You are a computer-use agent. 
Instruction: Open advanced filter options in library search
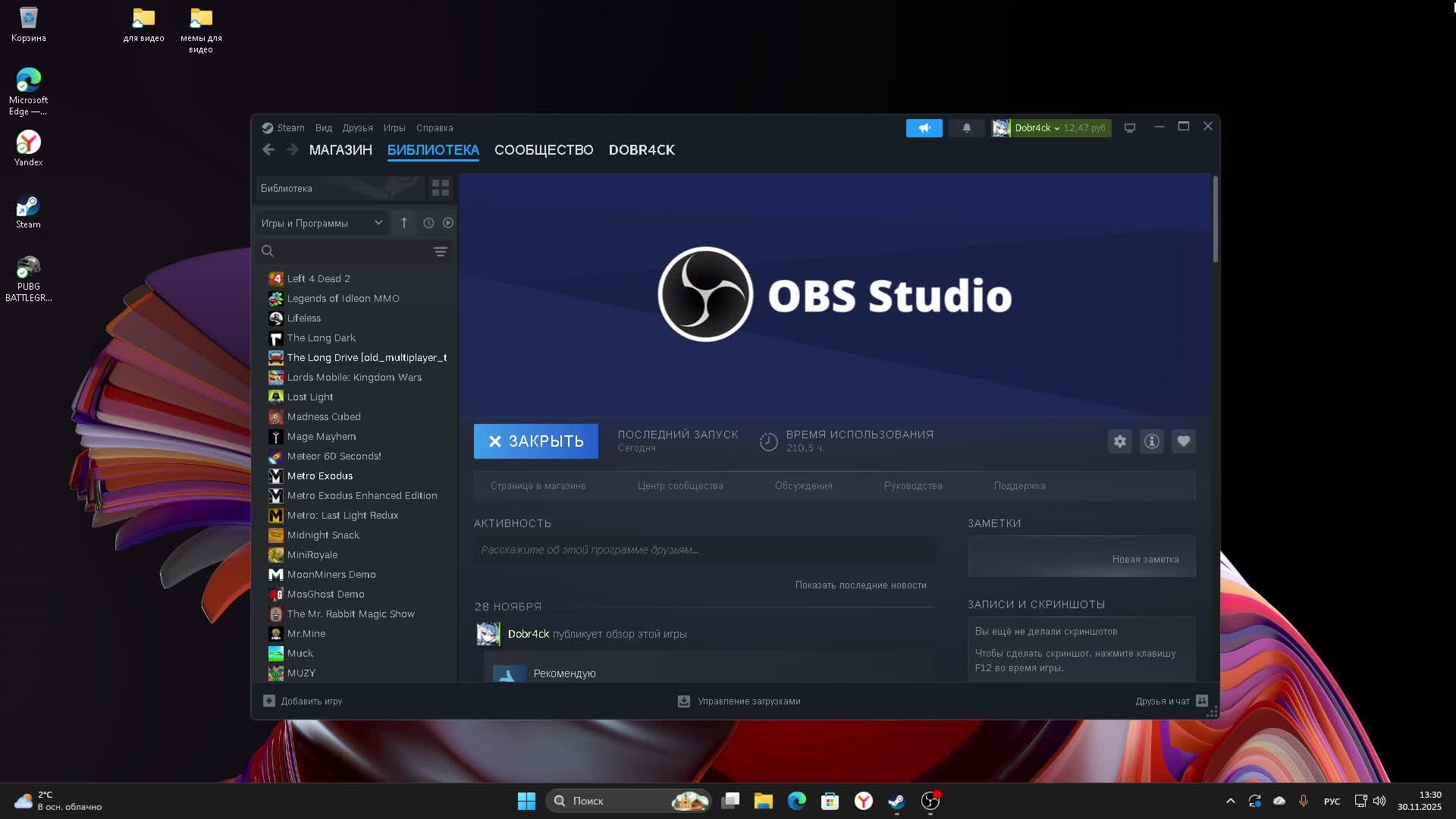click(440, 252)
